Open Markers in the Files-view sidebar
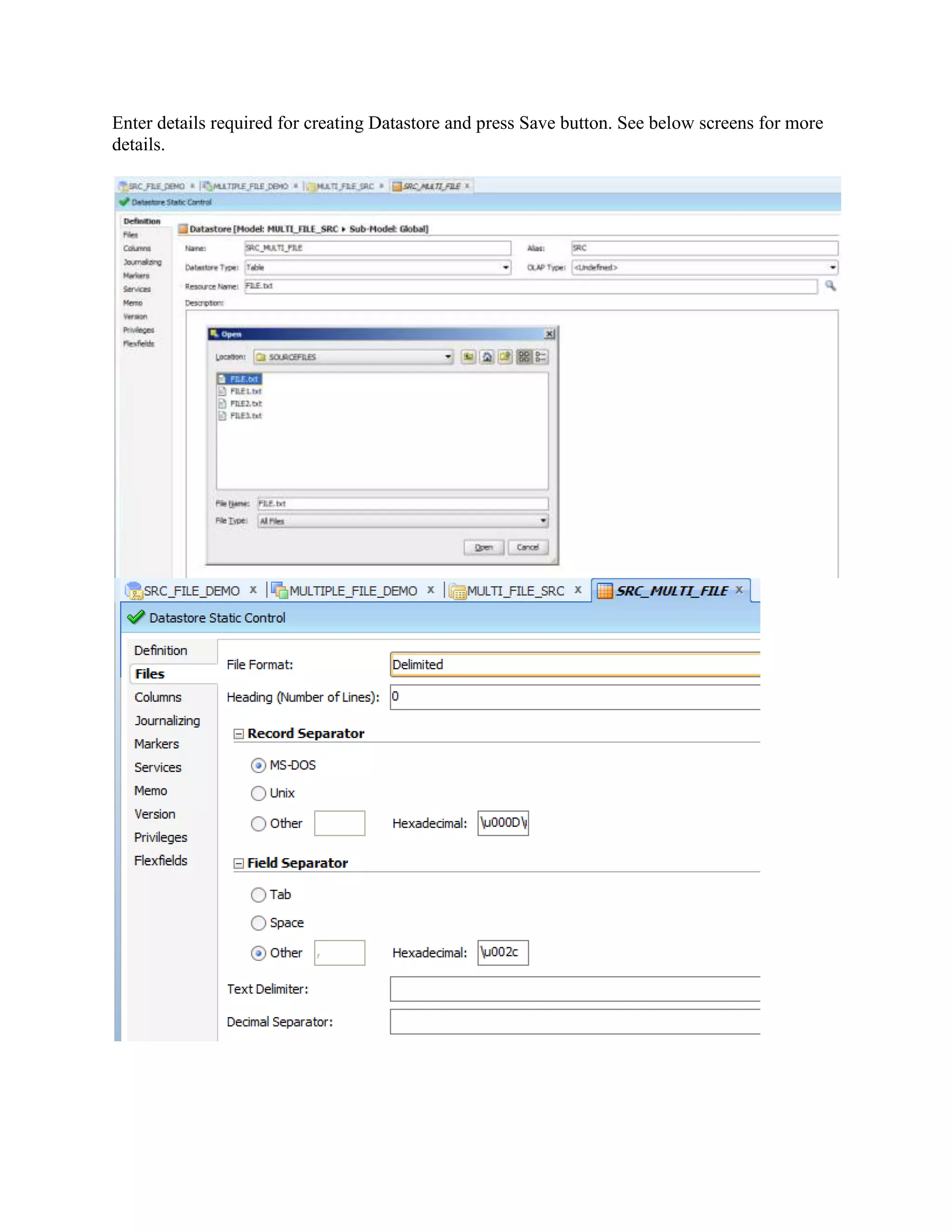The height and width of the screenshot is (1232, 952). [156, 744]
